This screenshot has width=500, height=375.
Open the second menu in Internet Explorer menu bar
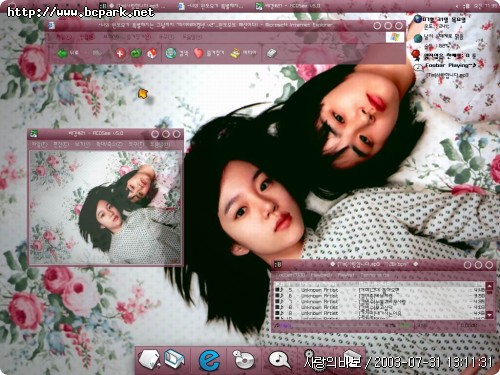coord(87,37)
